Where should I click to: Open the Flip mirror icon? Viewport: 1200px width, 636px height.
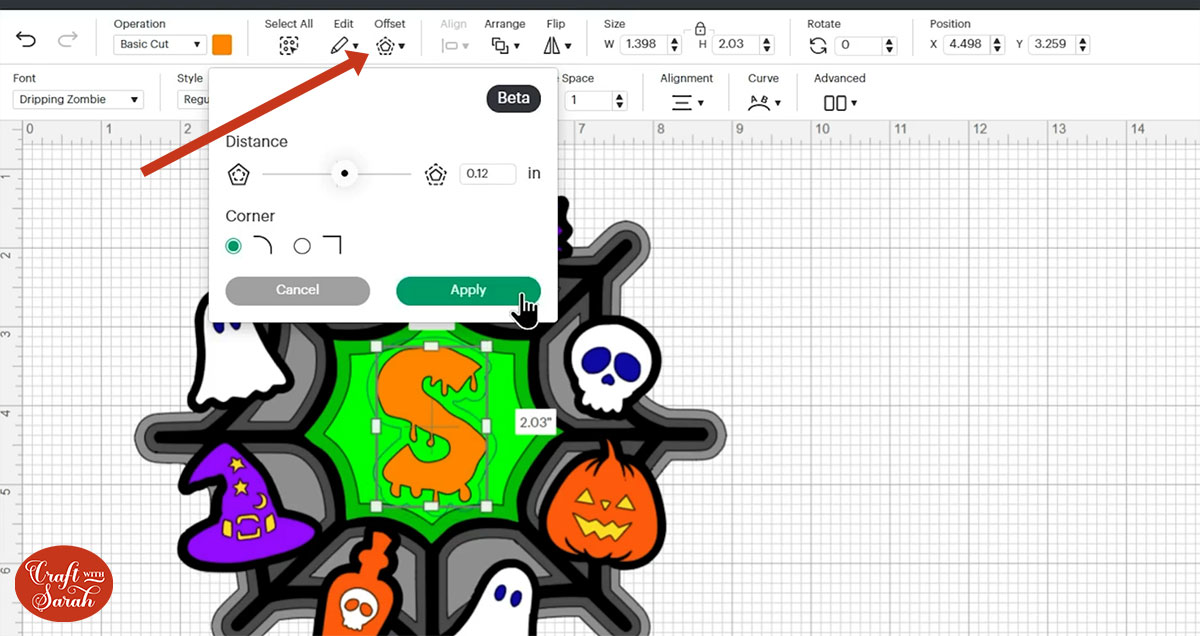coord(552,46)
